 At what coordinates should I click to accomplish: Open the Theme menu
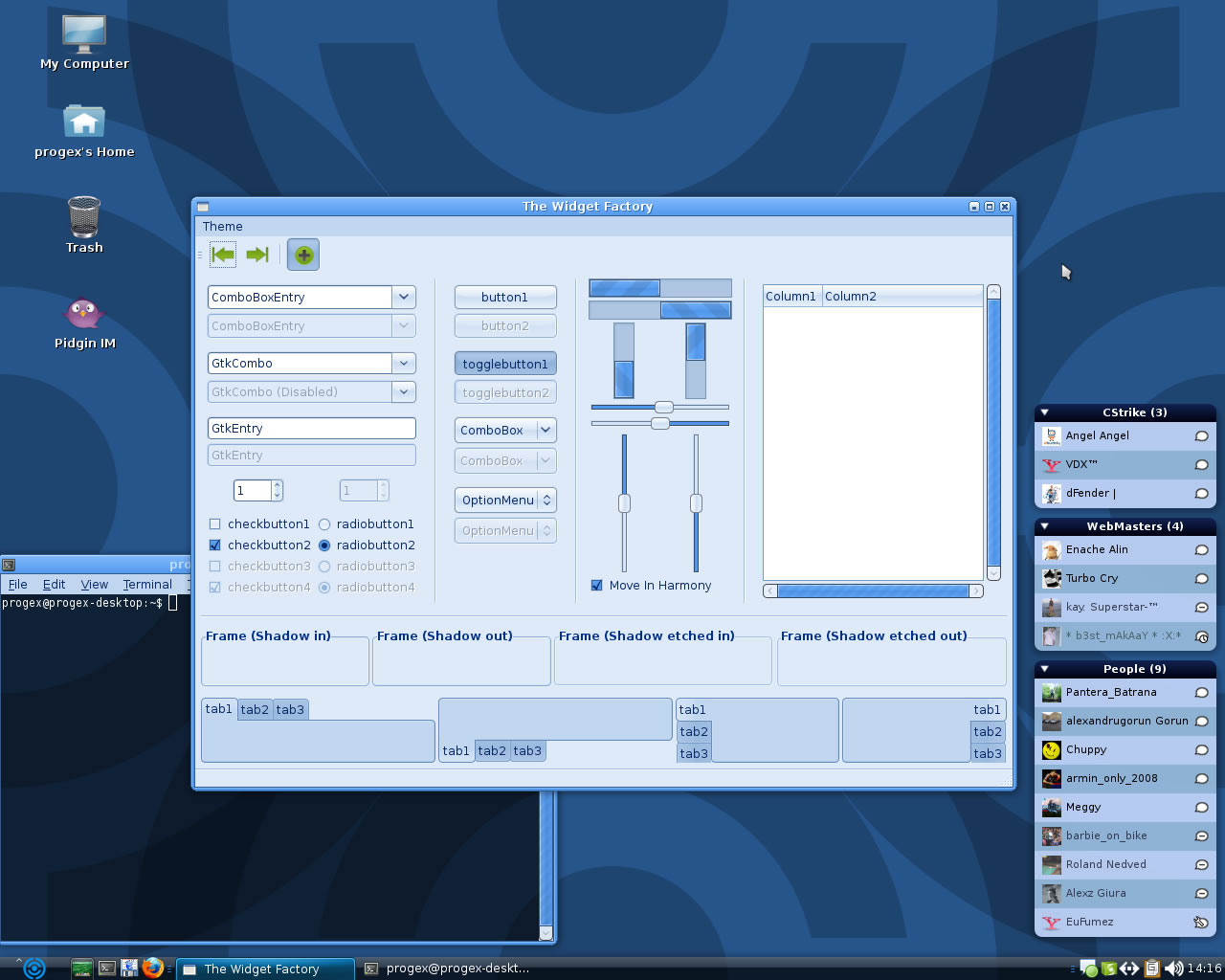click(x=222, y=227)
